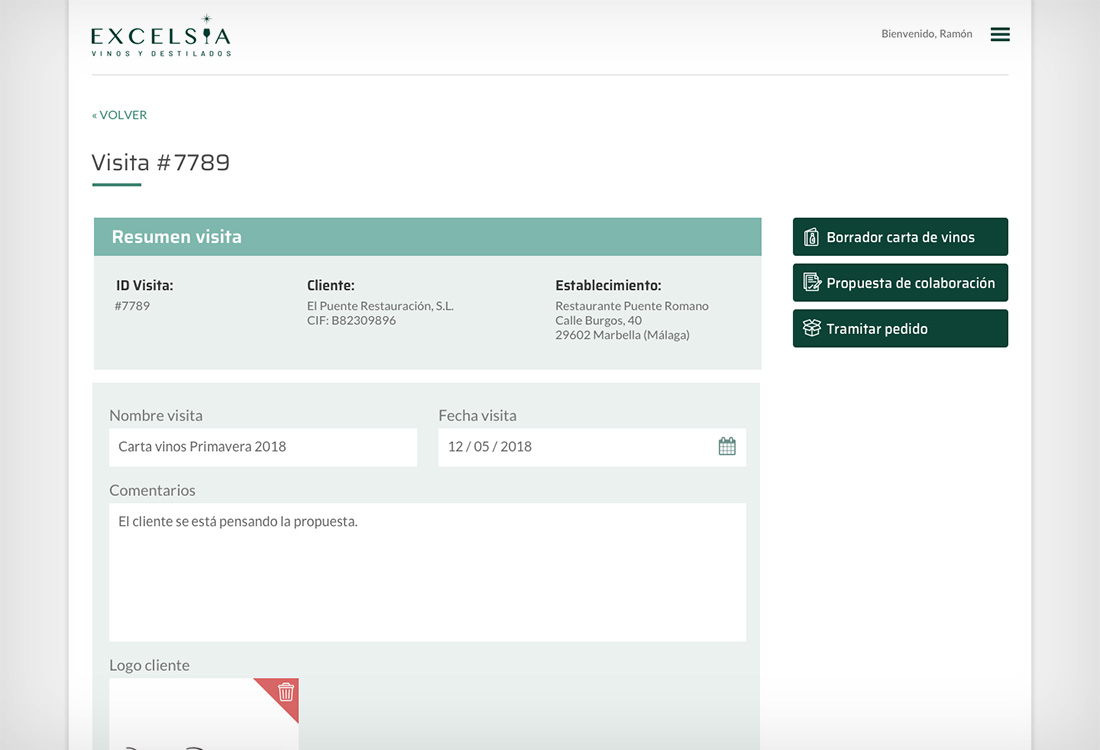The image size is (1100, 750).
Task: Focus the Nombre visita input field
Action: pos(263,447)
